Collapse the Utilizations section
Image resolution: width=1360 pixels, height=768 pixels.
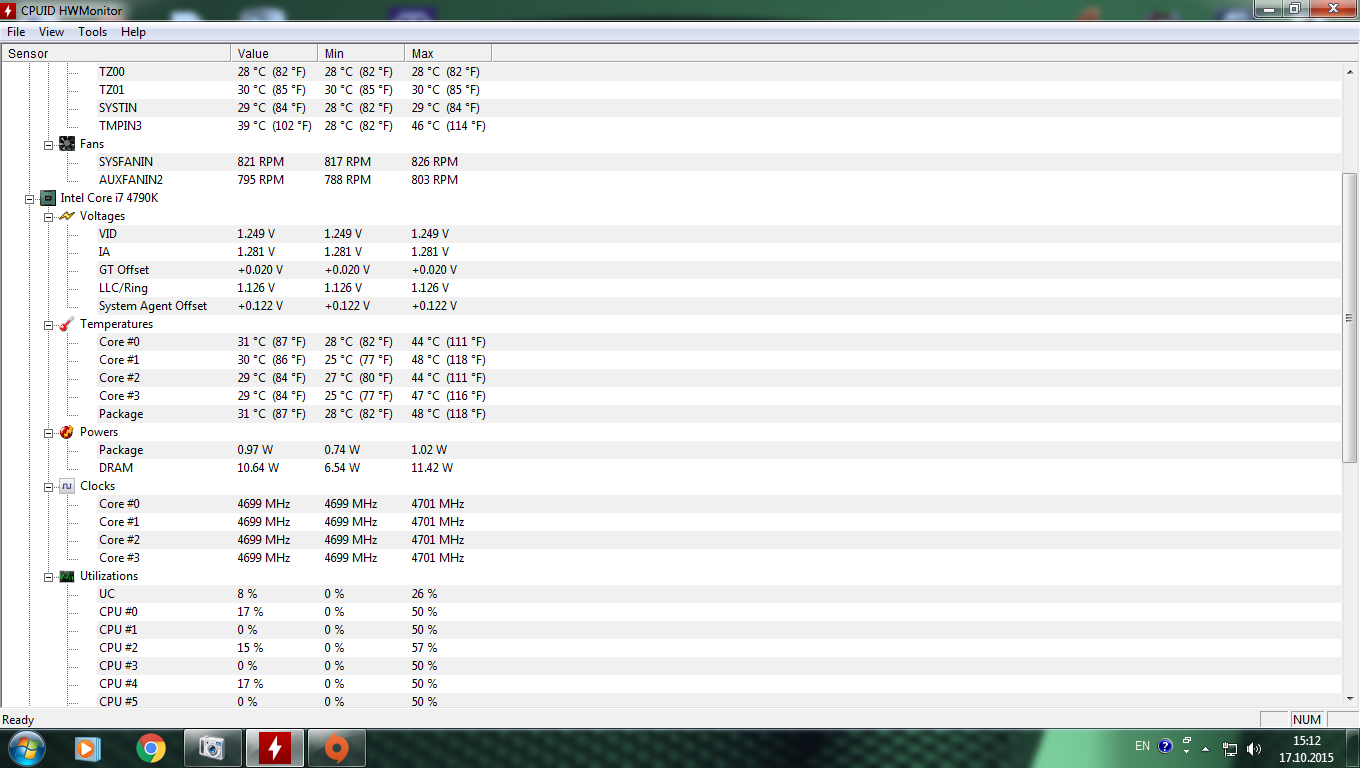tap(48, 576)
